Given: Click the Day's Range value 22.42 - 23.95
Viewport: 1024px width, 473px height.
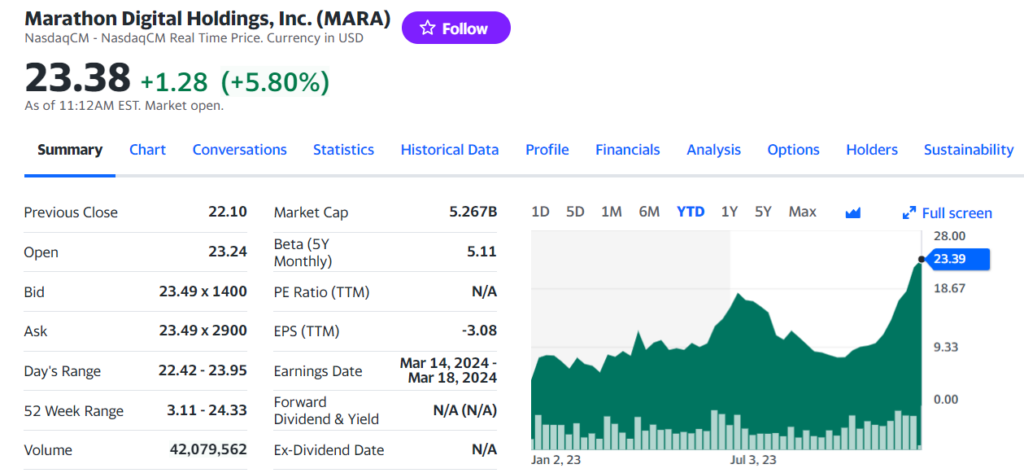Looking at the screenshot, I should point(202,371).
